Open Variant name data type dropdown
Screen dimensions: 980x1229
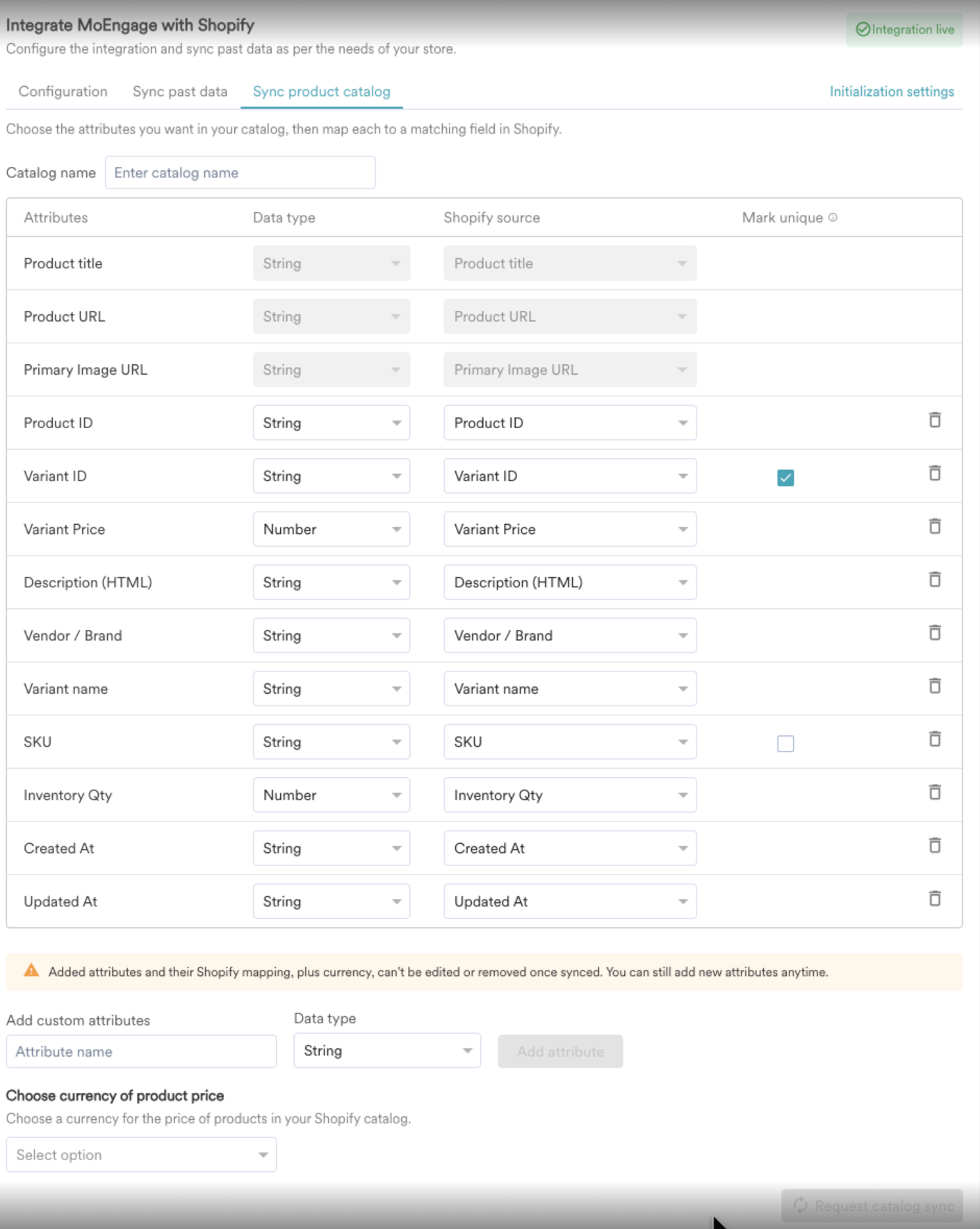332,689
